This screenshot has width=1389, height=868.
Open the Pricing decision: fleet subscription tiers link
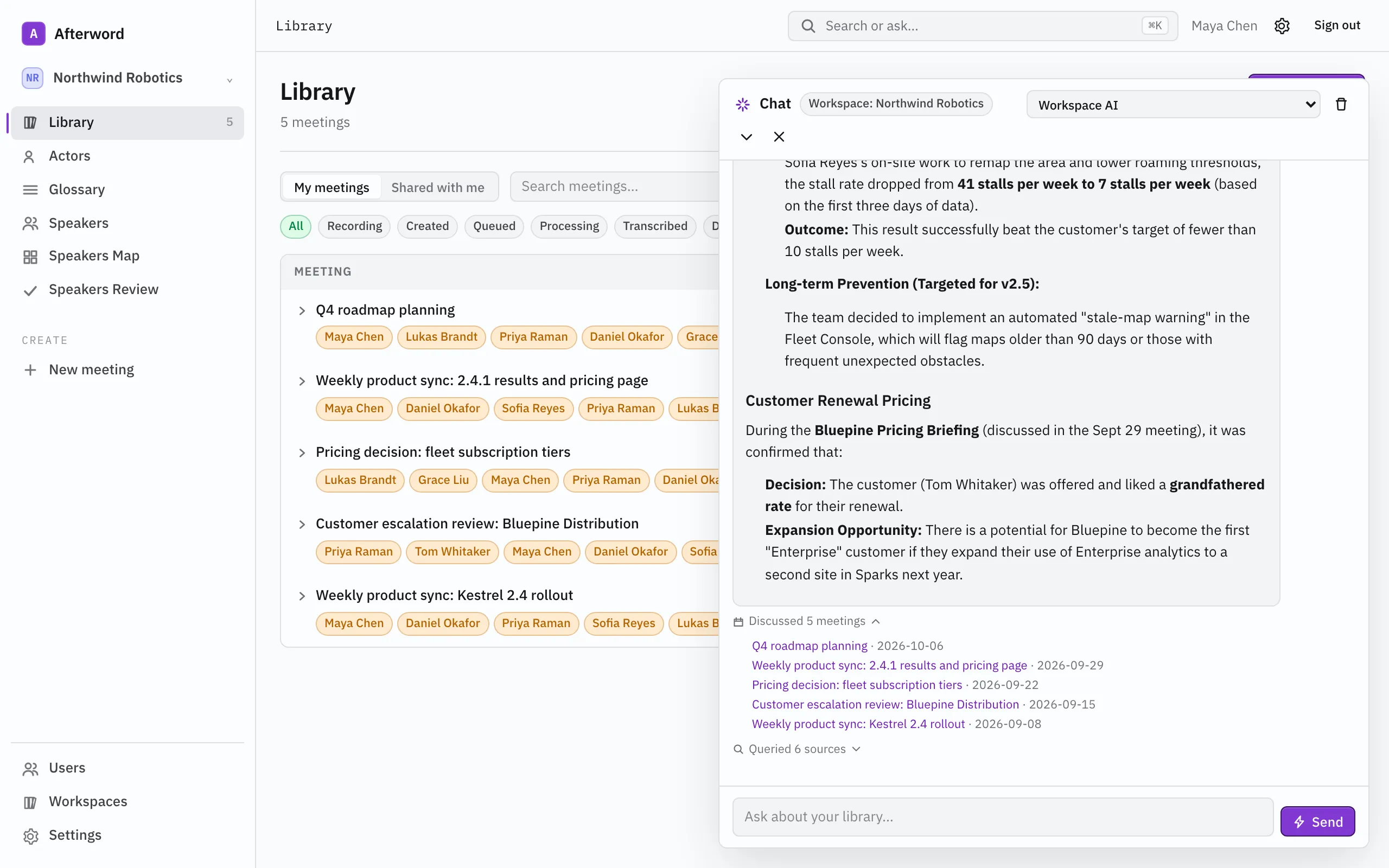(856, 685)
